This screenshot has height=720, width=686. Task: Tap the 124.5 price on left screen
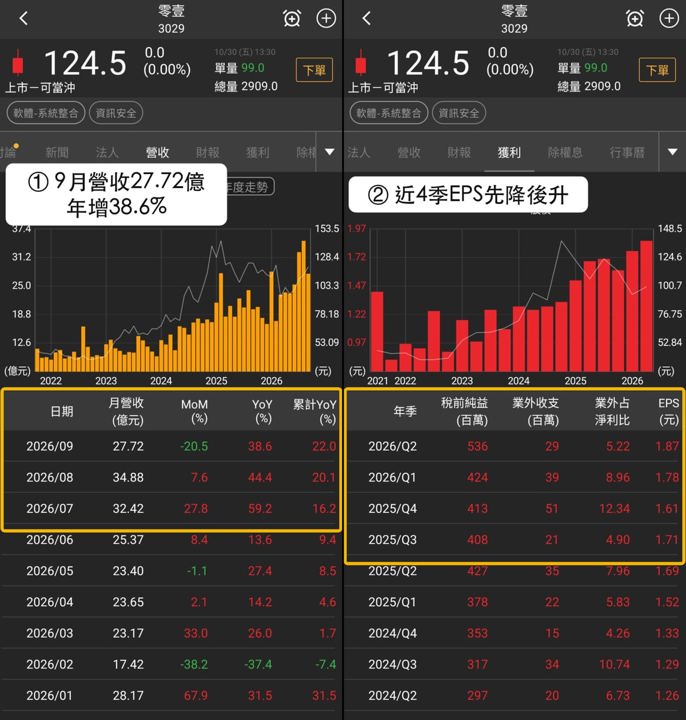pos(85,63)
